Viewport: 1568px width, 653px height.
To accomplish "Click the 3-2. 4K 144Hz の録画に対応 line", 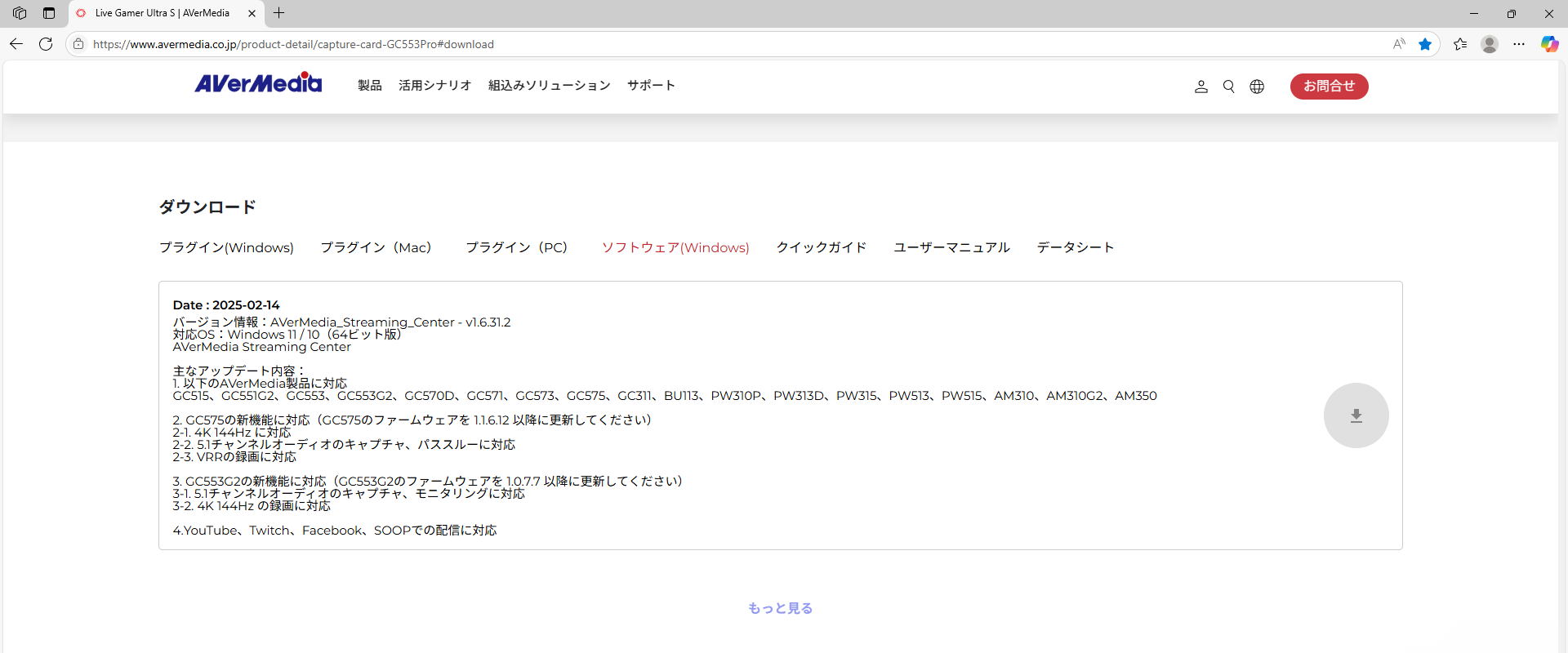I will pyautogui.click(x=252, y=506).
